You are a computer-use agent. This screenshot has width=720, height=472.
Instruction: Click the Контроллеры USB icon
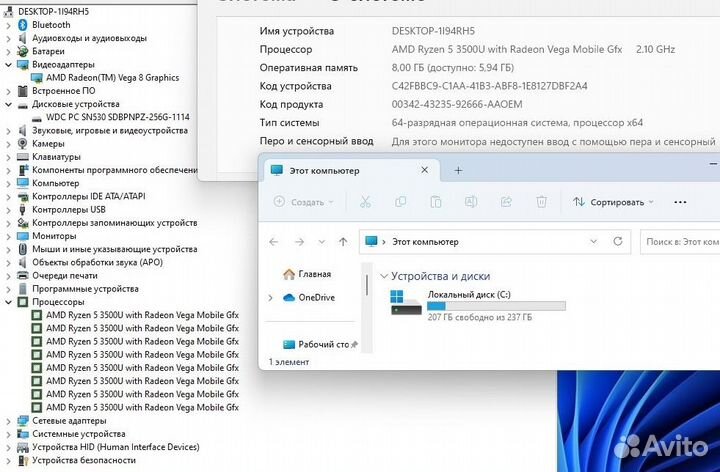tap(22, 210)
